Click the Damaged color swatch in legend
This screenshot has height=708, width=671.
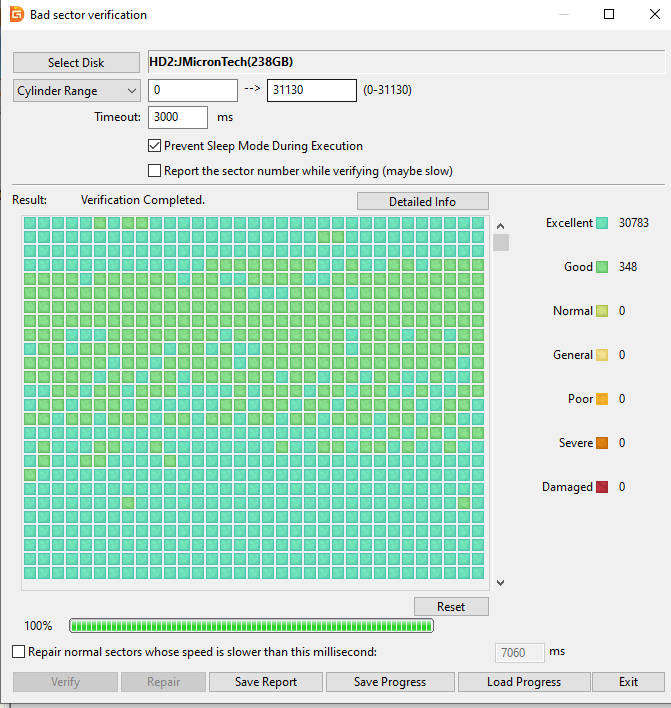(x=602, y=487)
